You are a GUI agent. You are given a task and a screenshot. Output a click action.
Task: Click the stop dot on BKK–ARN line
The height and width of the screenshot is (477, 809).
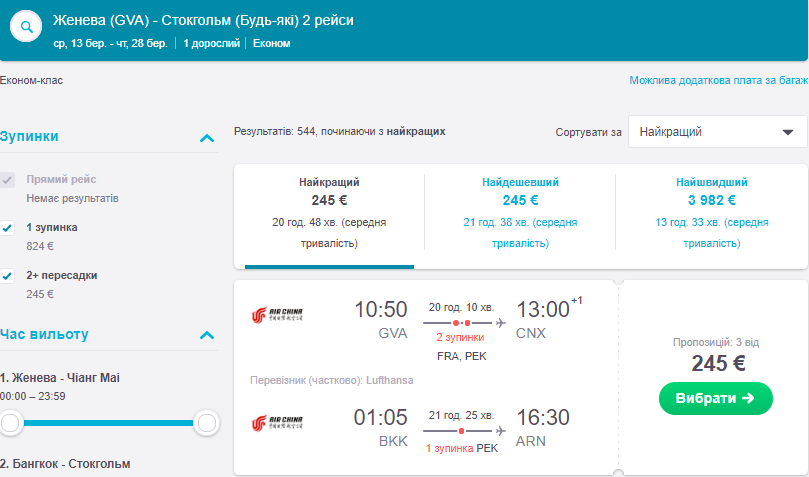tap(461, 431)
